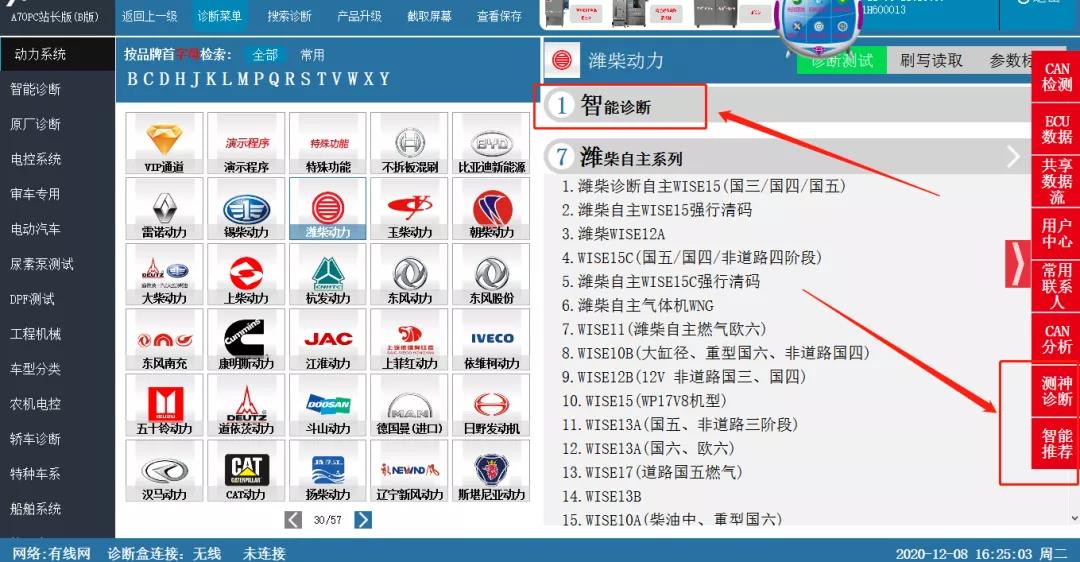1080x562 pixels.
Task: Select the 江淮动力 JAC icon
Action: (328, 340)
